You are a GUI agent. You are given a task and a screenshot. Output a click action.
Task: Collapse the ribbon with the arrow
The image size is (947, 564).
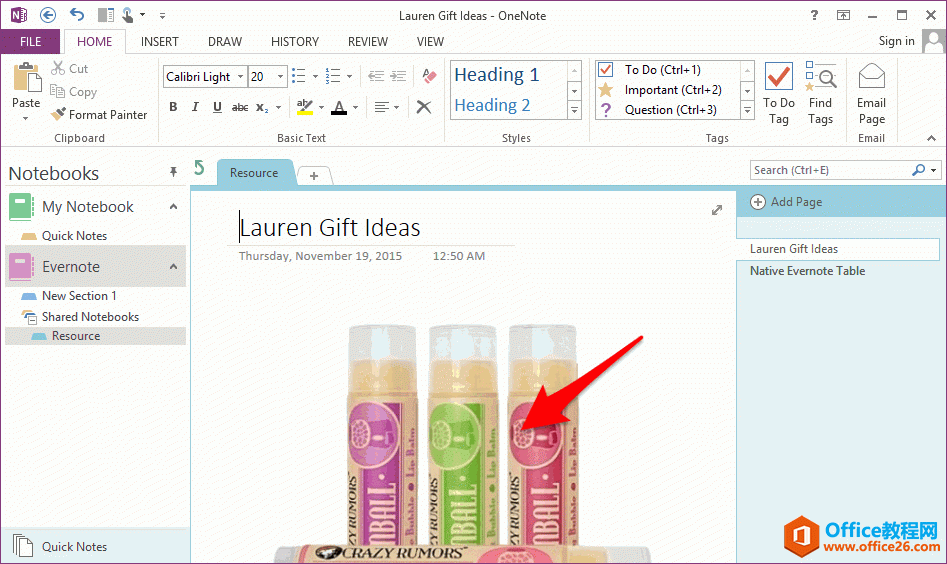pyautogui.click(x=931, y=138)
